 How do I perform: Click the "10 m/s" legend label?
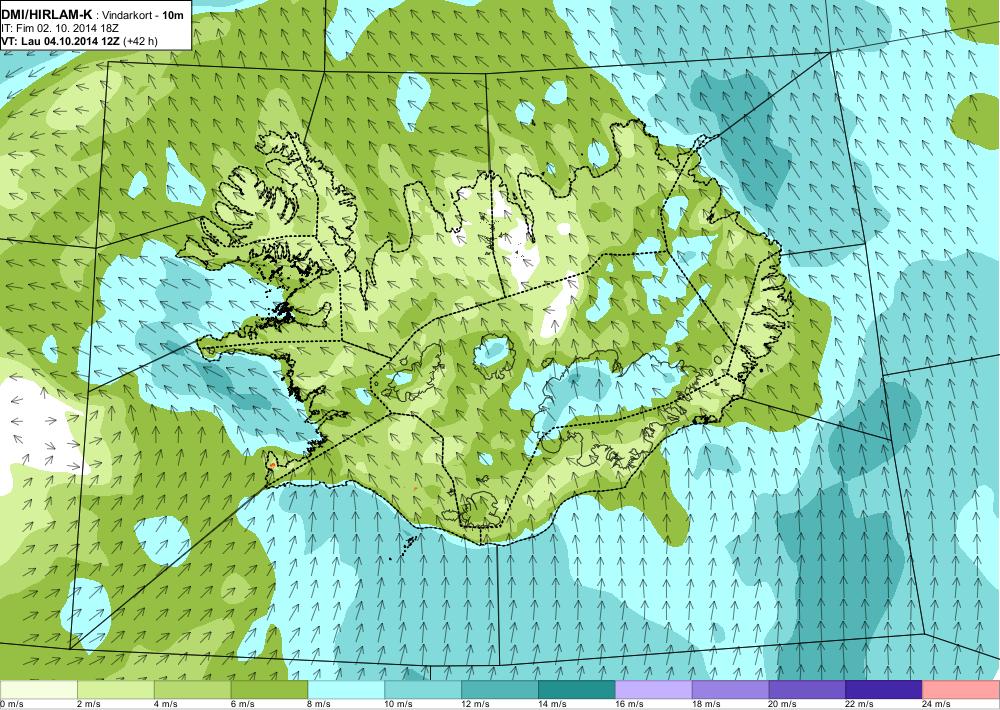(399, 704)
